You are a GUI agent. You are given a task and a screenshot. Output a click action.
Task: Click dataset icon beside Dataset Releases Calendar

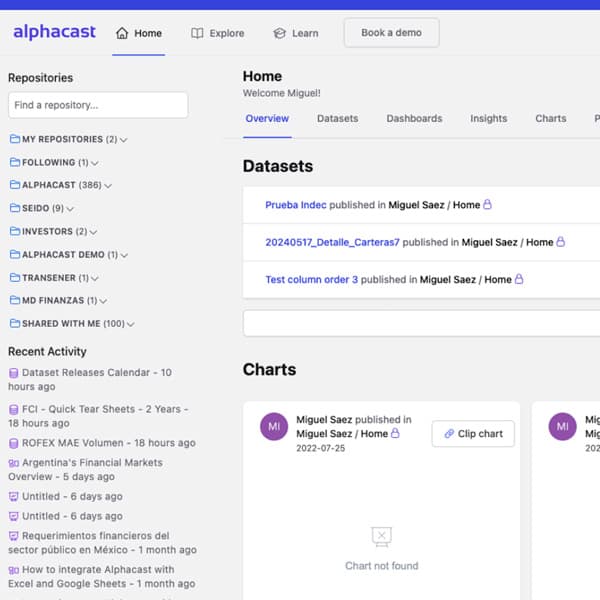tap(13, 373)
